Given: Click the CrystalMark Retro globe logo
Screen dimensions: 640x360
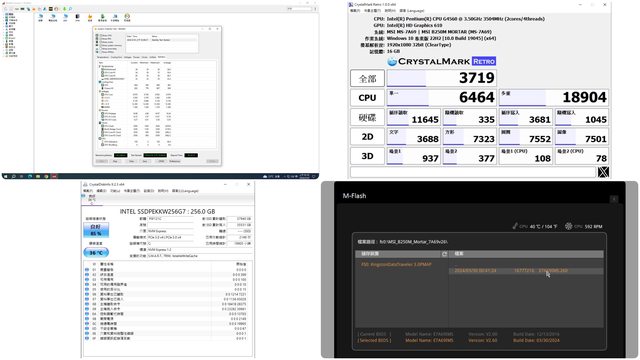Looking at the screenshot, I should (392, 61).
